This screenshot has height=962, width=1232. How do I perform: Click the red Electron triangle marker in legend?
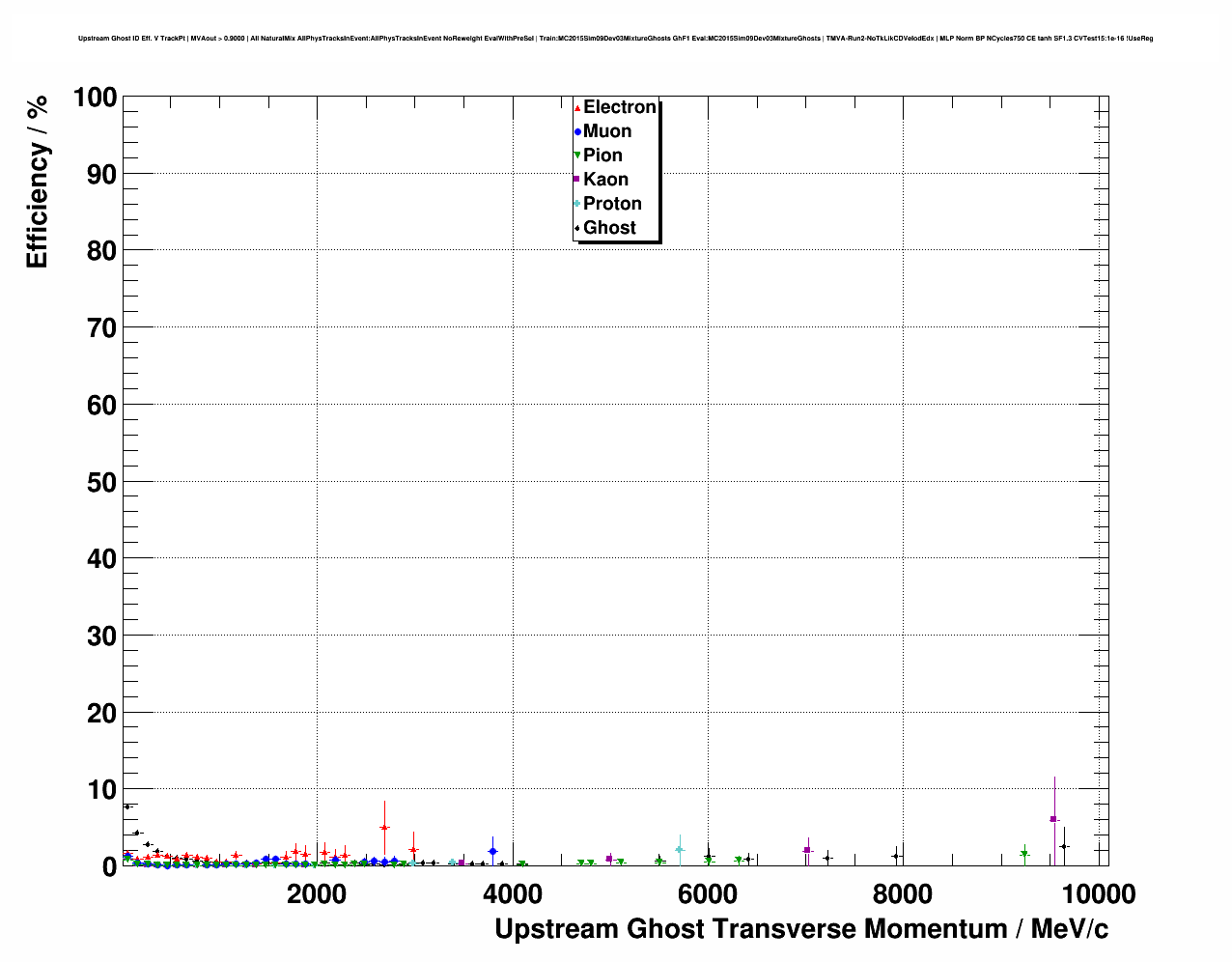tap(577, 107)
